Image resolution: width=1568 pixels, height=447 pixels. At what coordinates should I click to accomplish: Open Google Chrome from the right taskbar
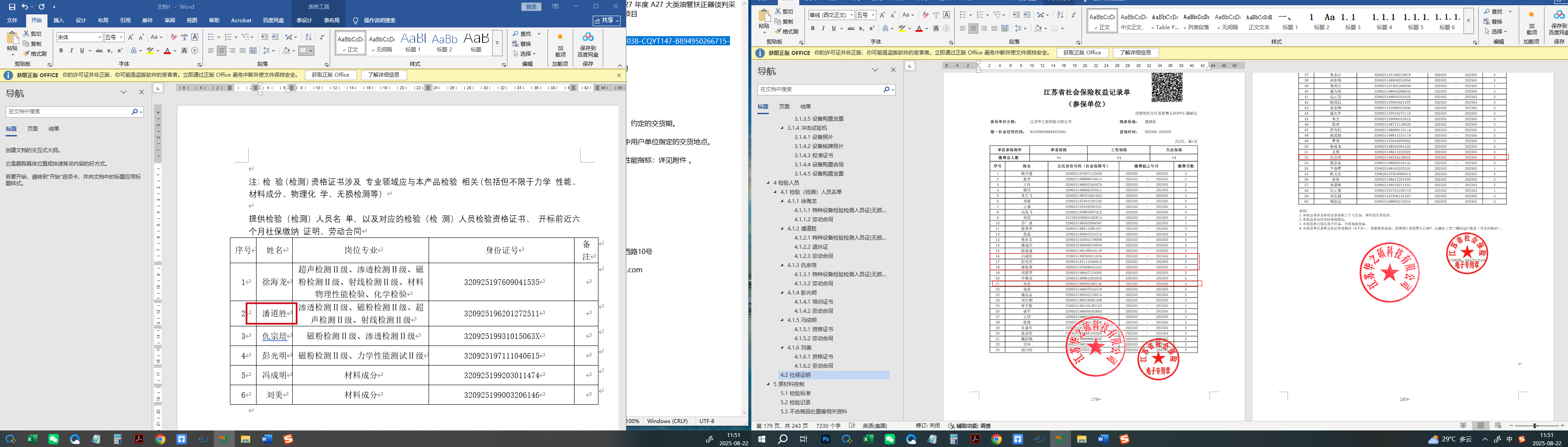tap(997, 439)
